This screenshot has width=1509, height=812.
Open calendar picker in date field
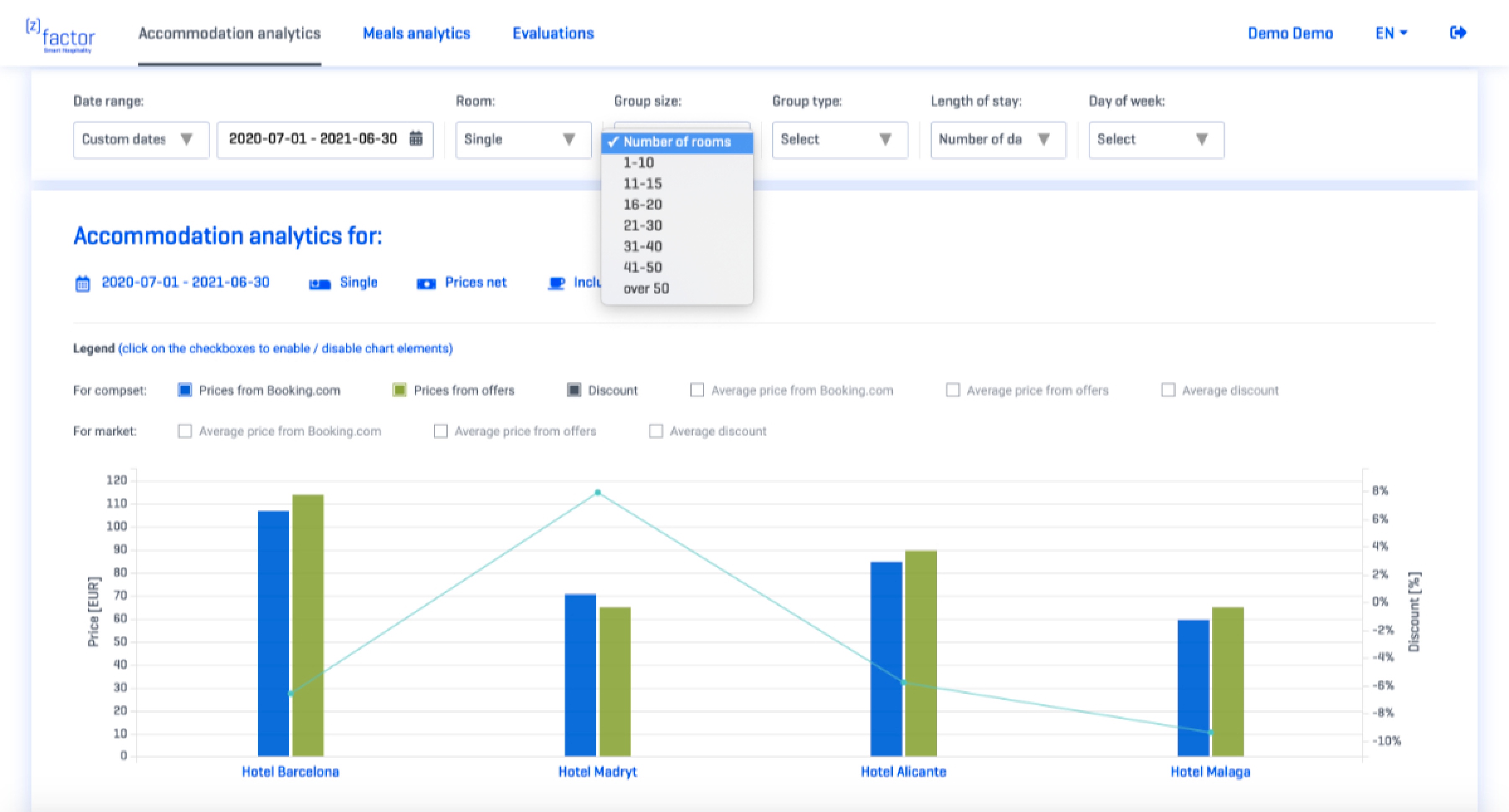[415, 139]
